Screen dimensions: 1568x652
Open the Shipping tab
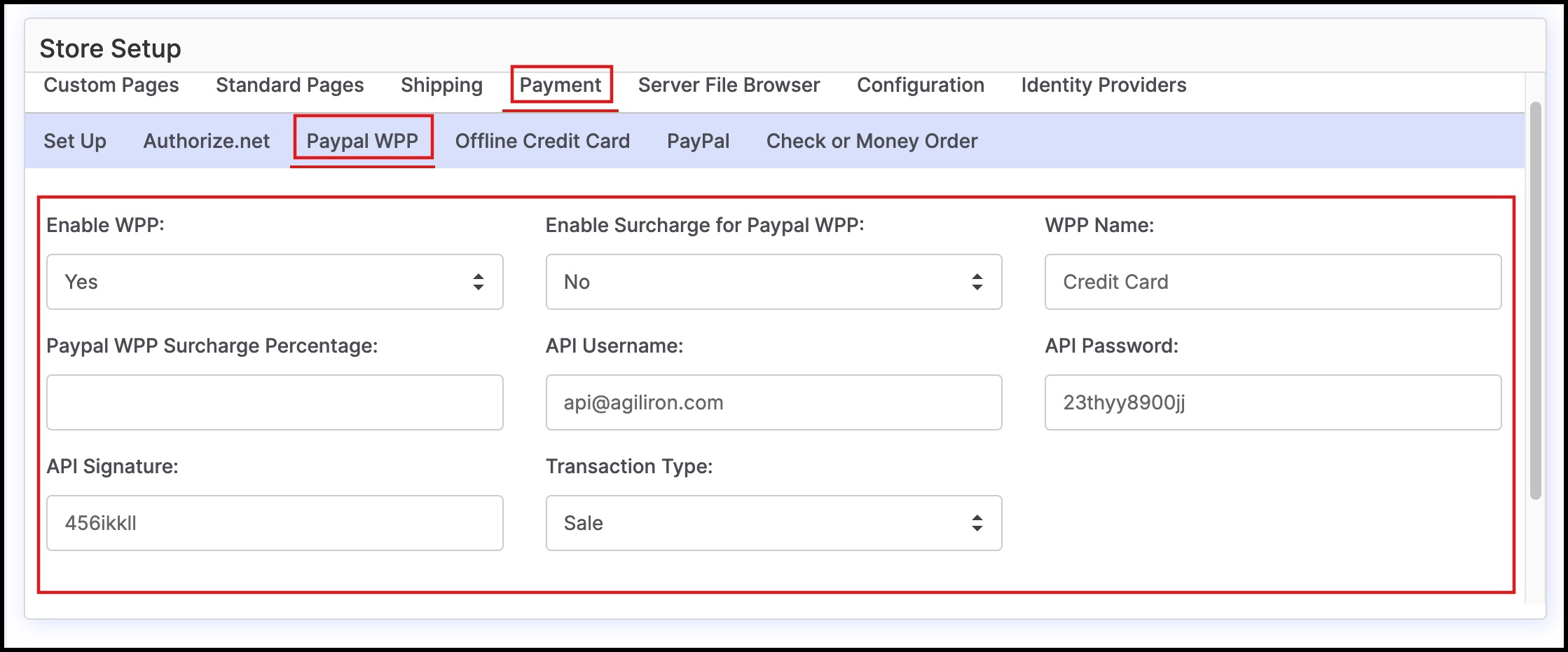pos(441,86)
